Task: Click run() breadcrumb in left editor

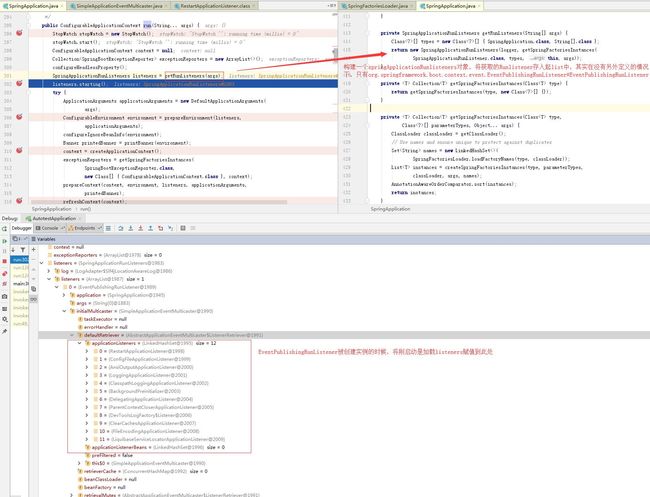Action: point(85,209)
